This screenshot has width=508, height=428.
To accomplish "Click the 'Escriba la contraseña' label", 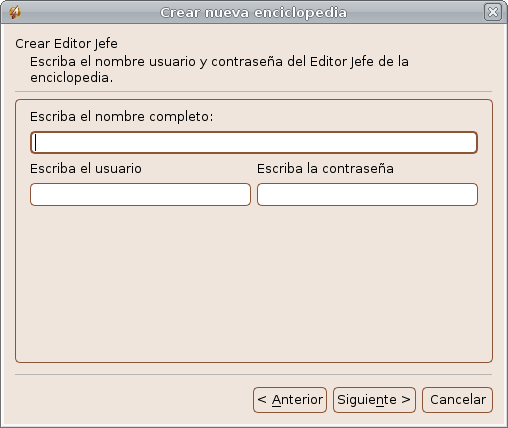I will (x=325, y=168).
